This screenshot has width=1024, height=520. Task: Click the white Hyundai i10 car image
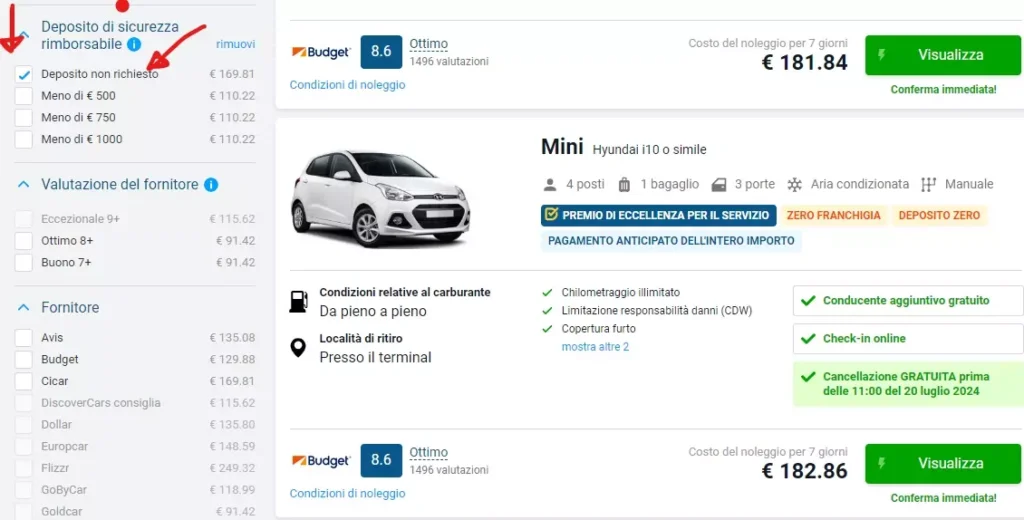pyautogui.click(x=379, y=199)
